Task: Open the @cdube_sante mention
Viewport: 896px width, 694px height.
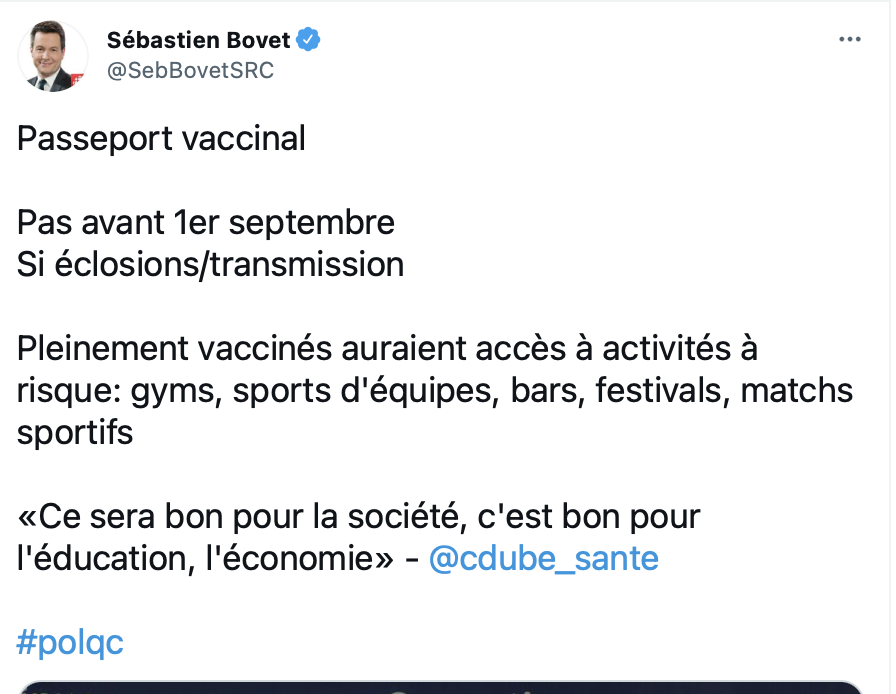Action: click(x=543, y=558)
